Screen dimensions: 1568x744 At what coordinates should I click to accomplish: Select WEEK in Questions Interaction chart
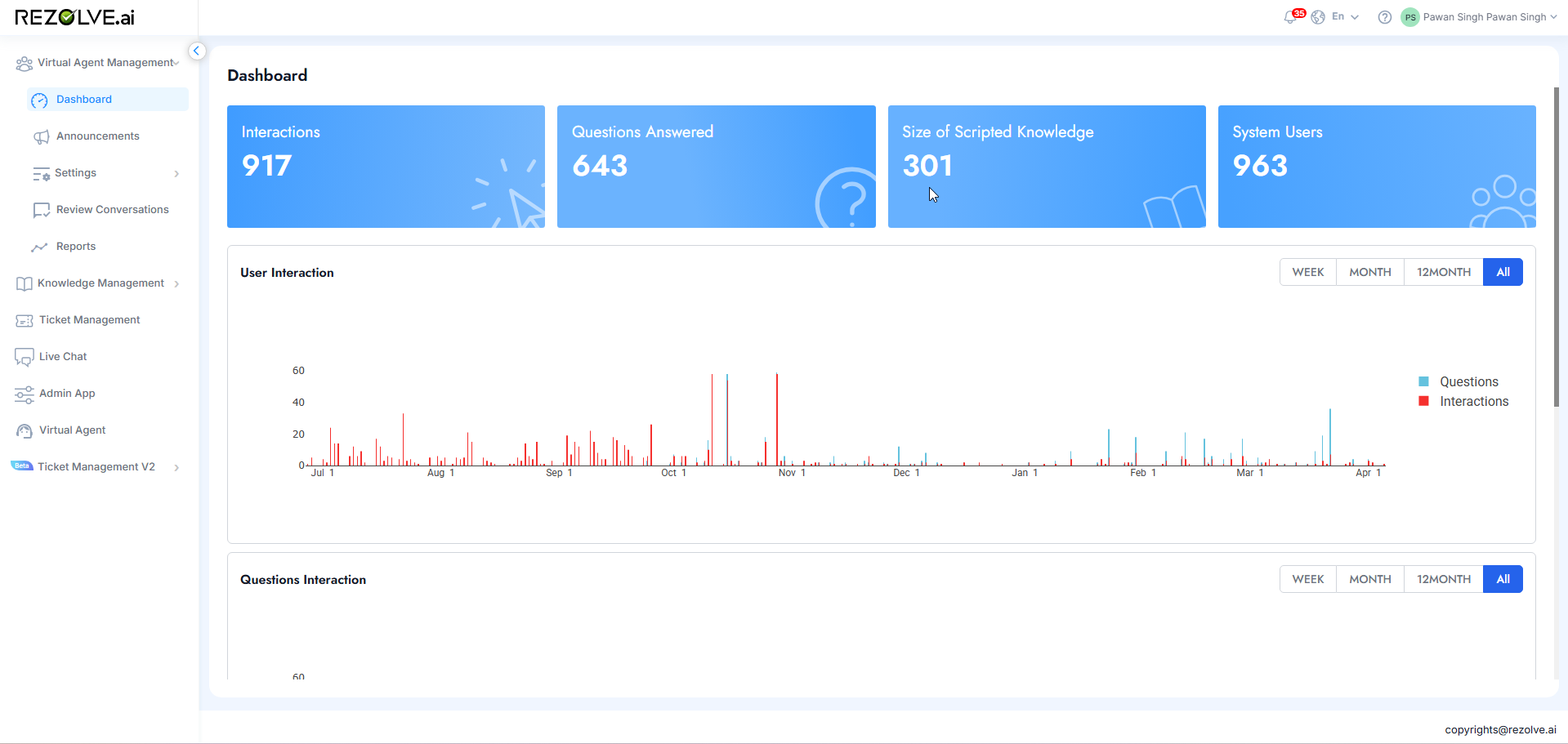(1308, 579)
